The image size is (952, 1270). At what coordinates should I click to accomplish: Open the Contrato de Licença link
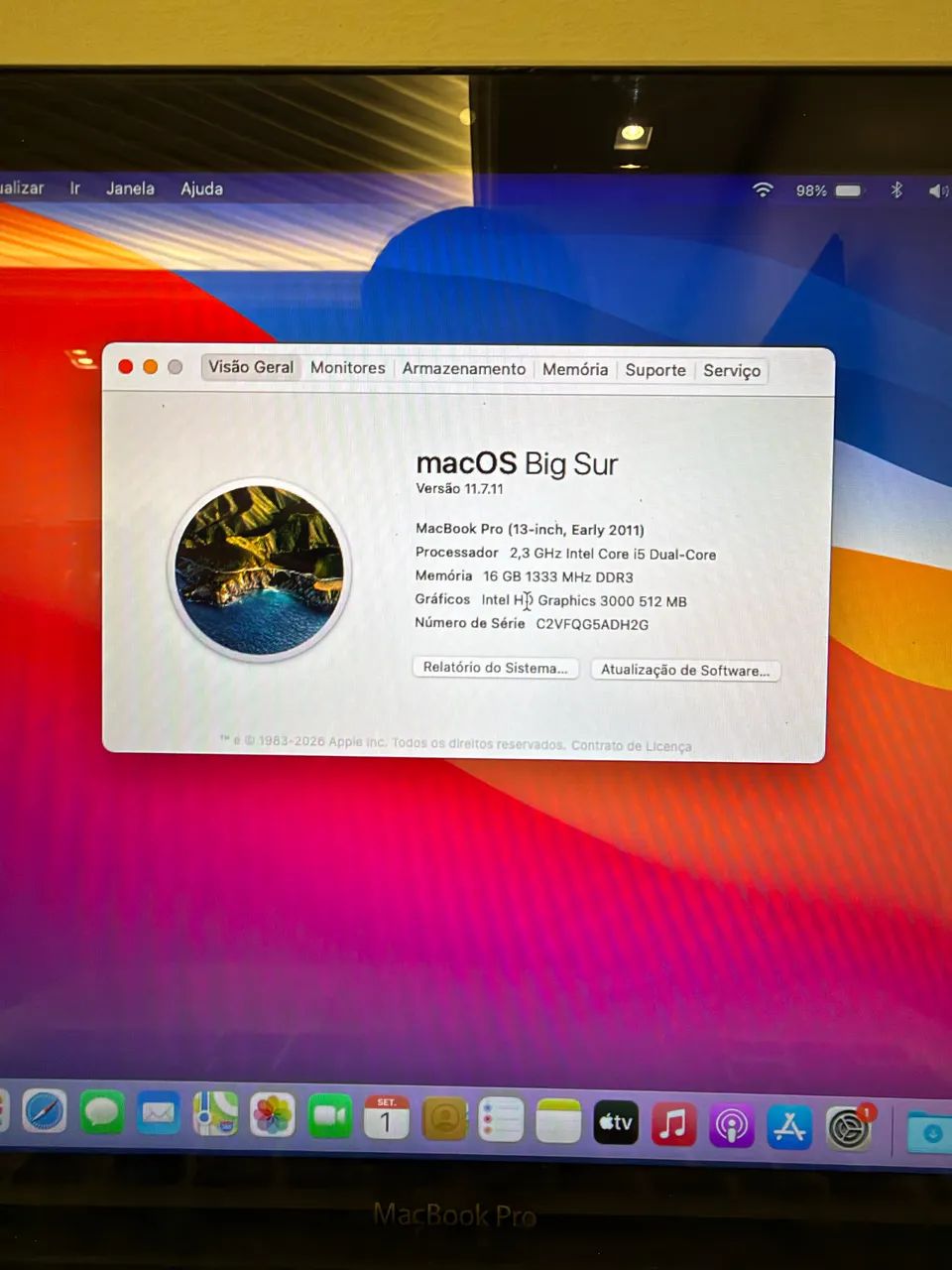pos(631,746)
